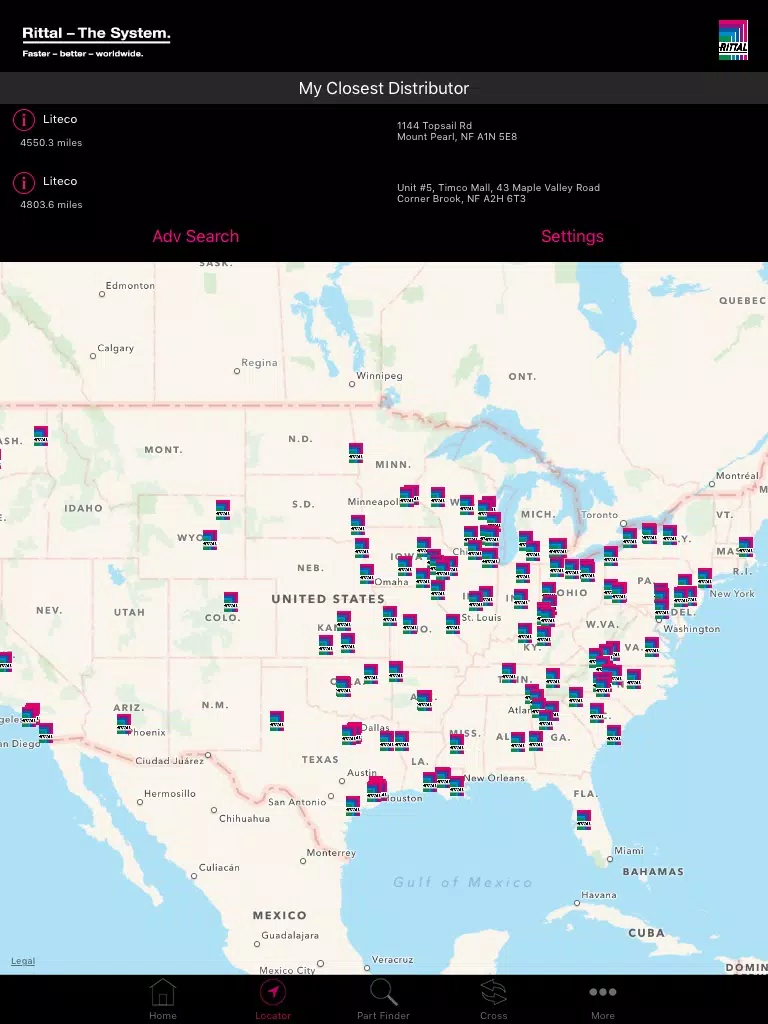The height and width of the screenshot is (1024, 768).
Task: Select the pin south of Austin, Texas
Action: pos(353,806)
